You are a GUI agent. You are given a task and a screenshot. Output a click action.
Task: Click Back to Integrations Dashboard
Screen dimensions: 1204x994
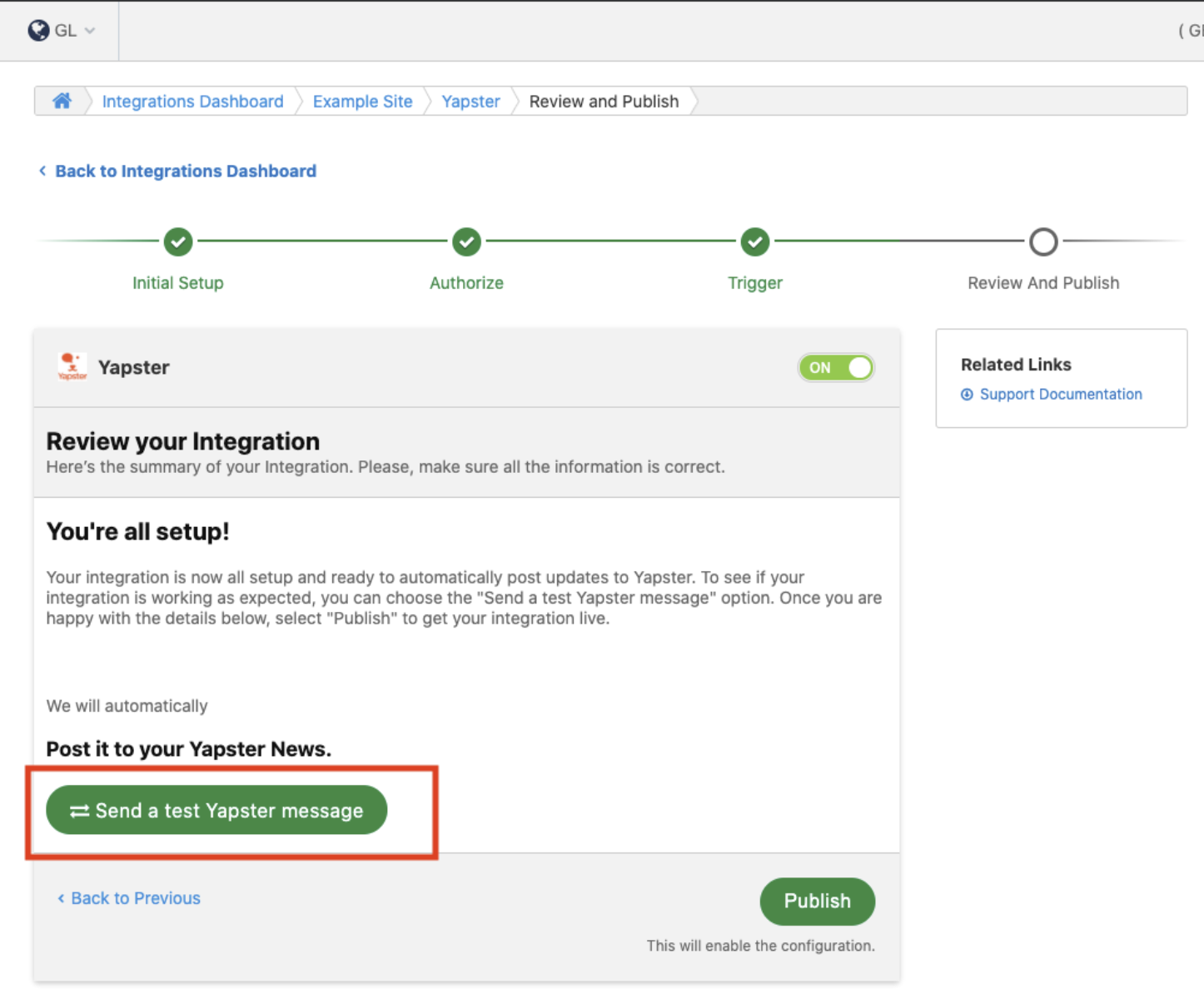click(185, 171)
